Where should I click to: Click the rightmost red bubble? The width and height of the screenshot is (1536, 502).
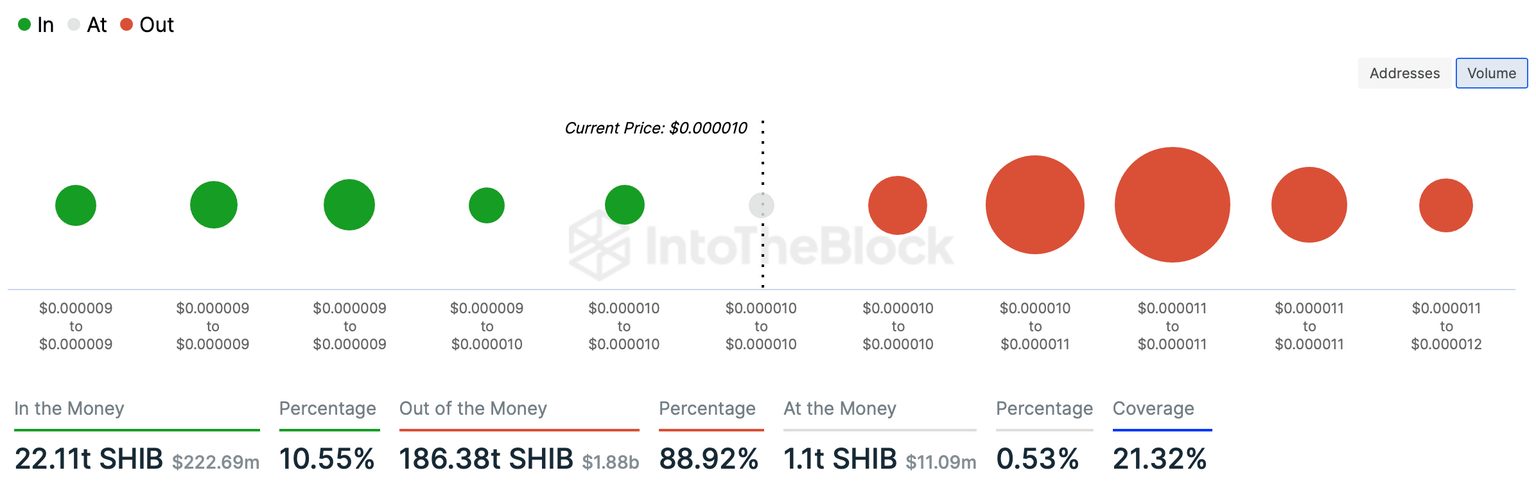(1445, 205)
